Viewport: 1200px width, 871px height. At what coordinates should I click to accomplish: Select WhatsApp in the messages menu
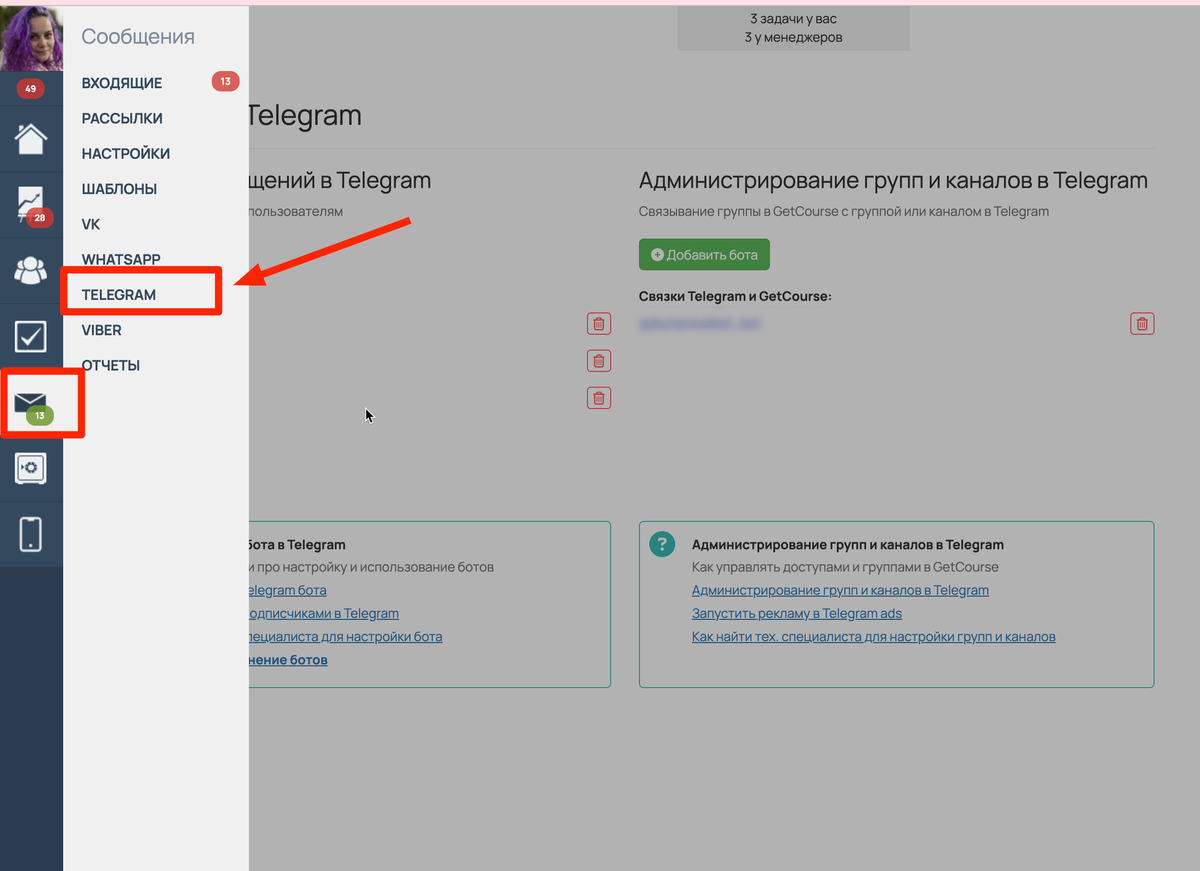click(121, 260)
